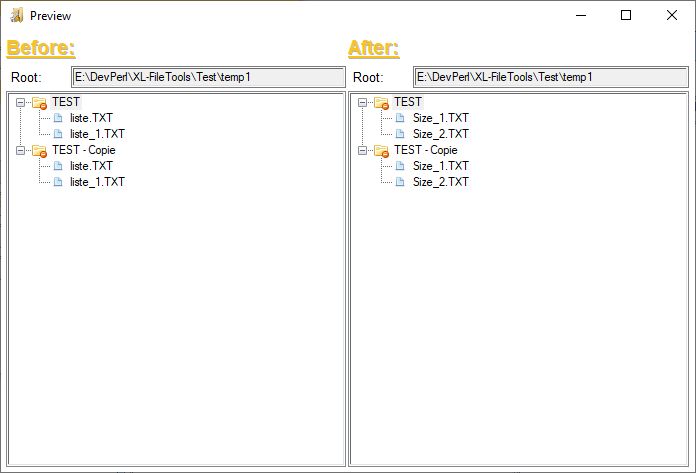
Task: Click the After Root path field
Action: coord(551,77)
